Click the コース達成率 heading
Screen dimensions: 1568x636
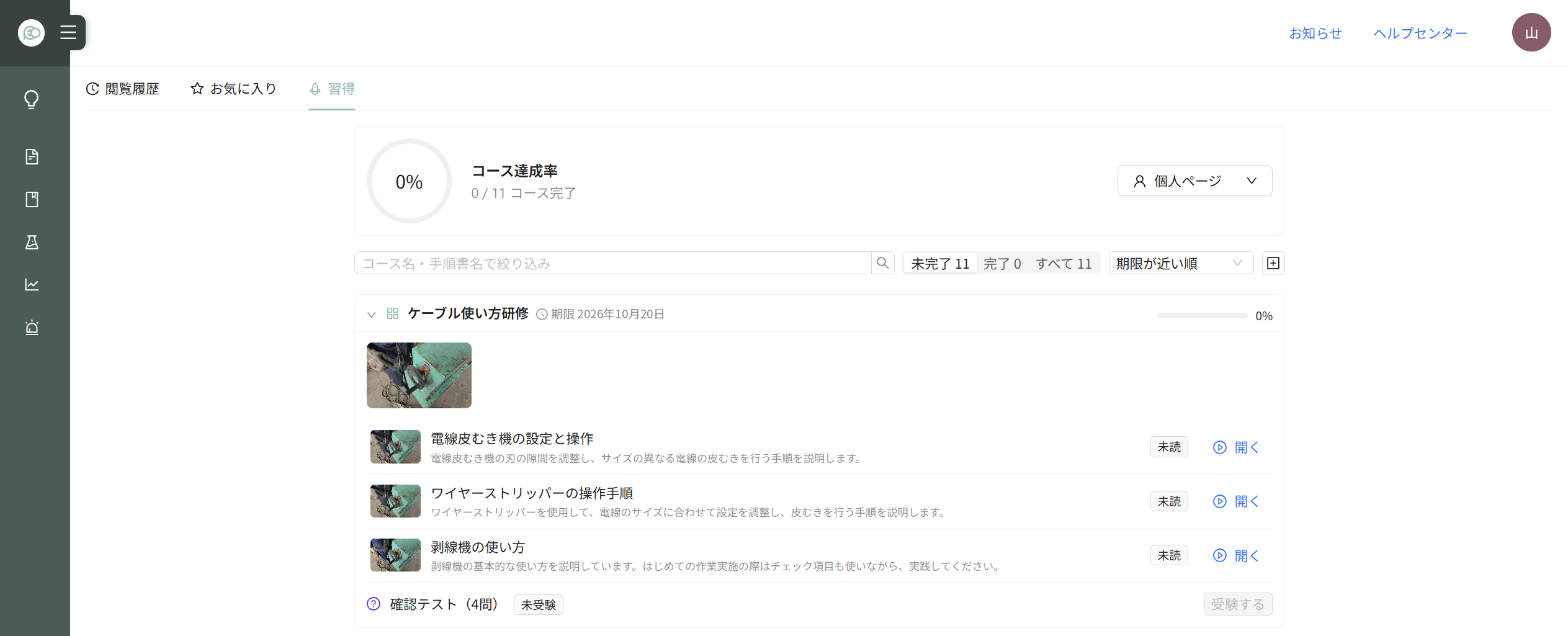pyautogui.click(x=514, y=171)
